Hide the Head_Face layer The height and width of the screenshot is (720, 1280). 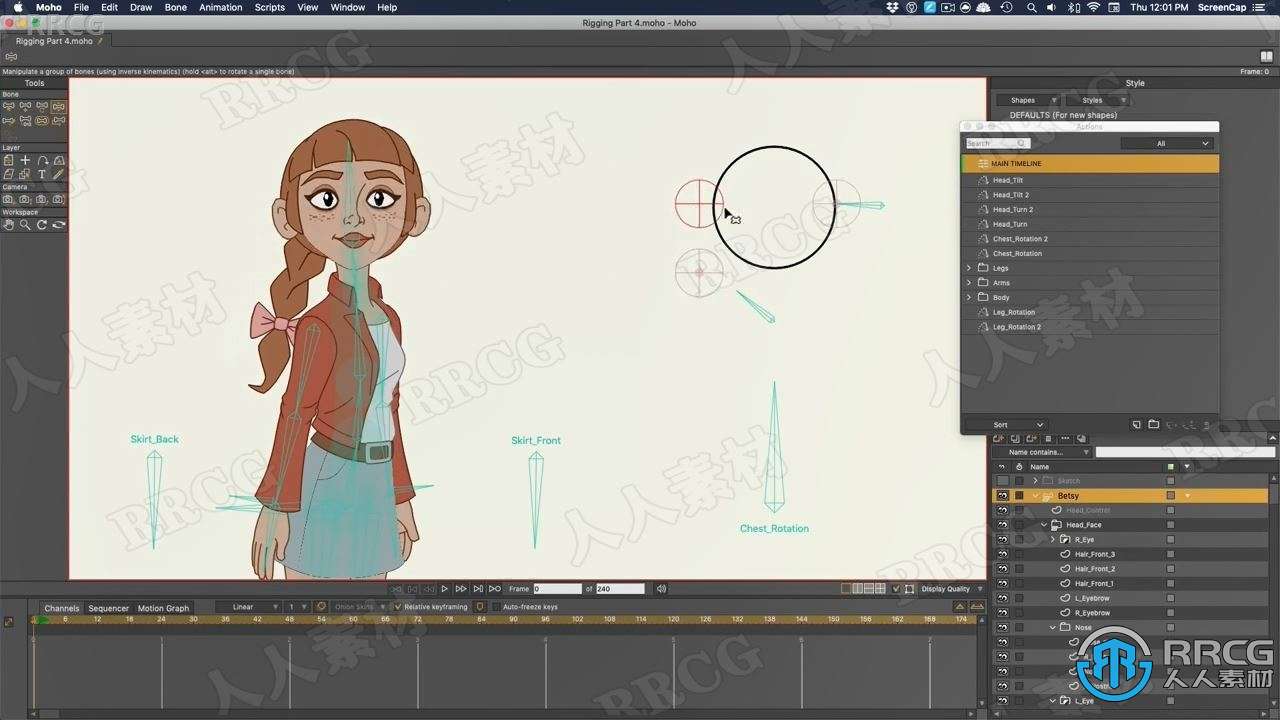coord(1002,525)
